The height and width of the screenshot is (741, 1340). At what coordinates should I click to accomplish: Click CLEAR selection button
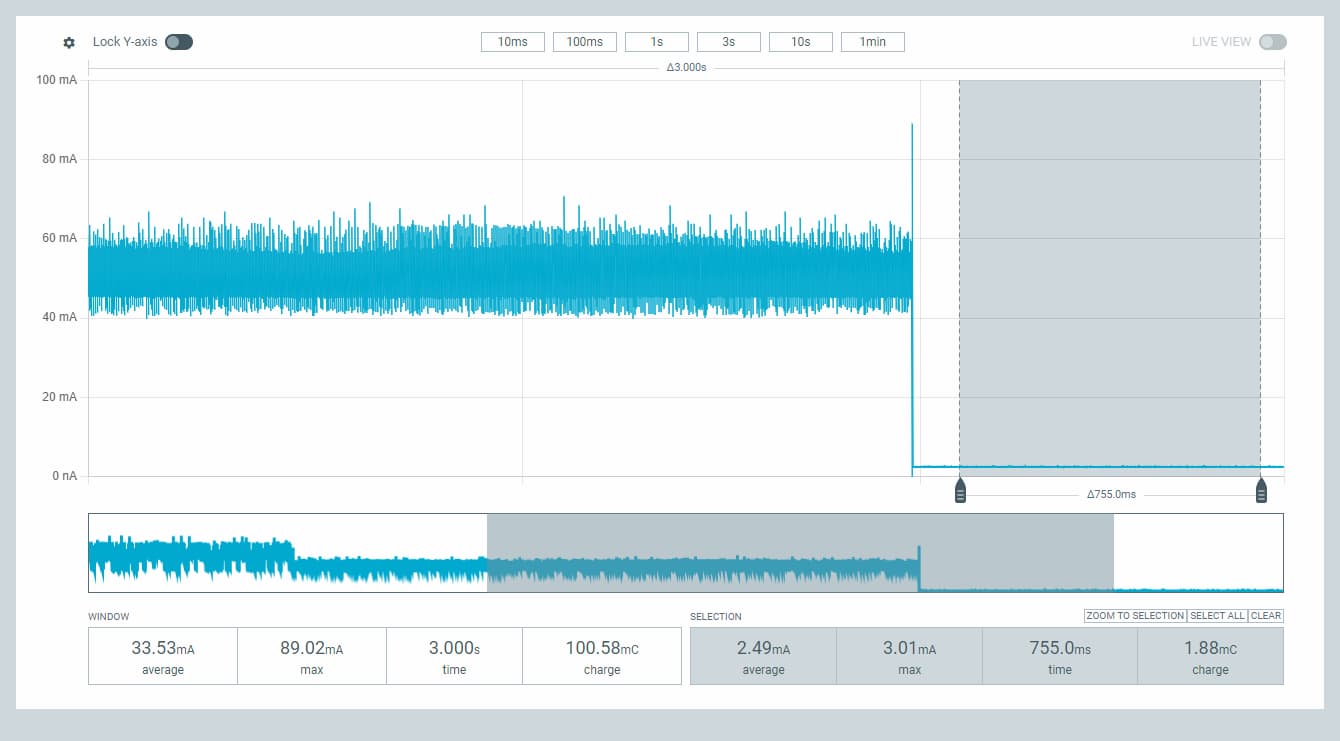[1266, 616]
